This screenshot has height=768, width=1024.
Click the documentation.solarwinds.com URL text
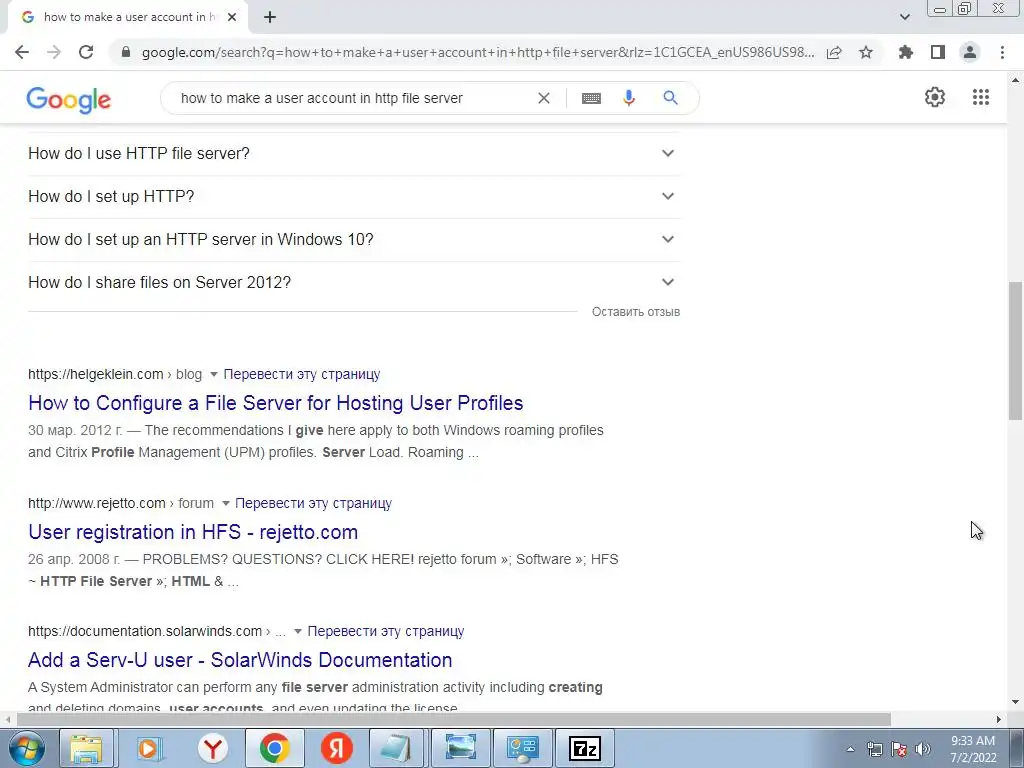(x=145, y=632)
